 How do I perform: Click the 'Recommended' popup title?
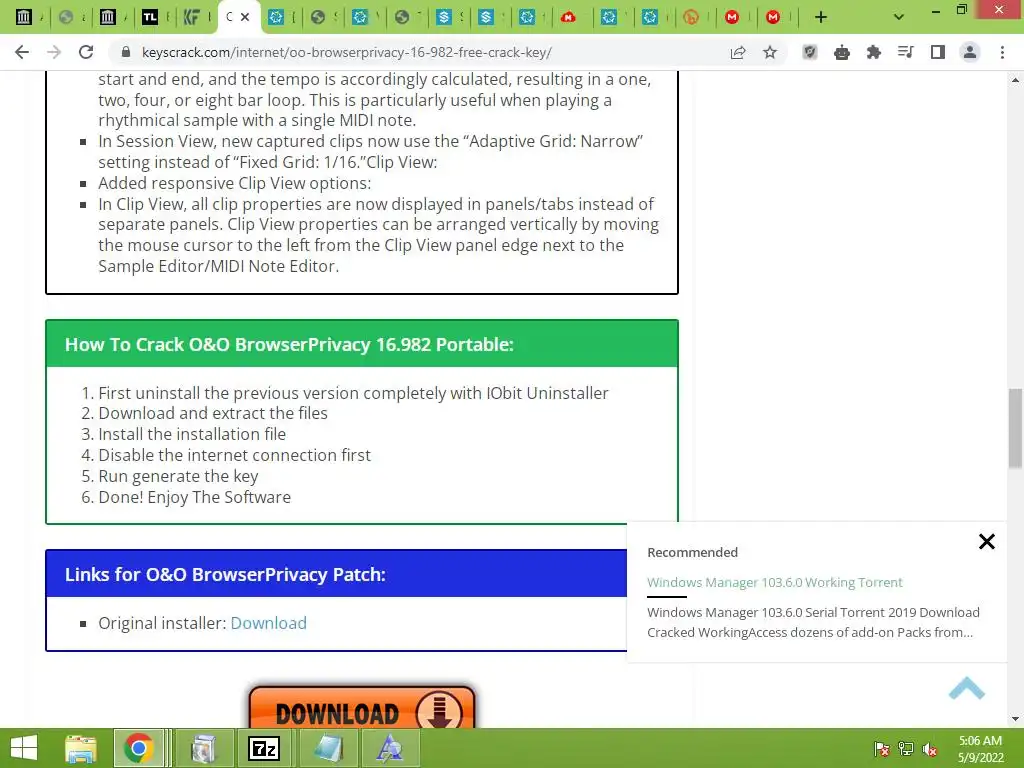(x=692, y=552)
